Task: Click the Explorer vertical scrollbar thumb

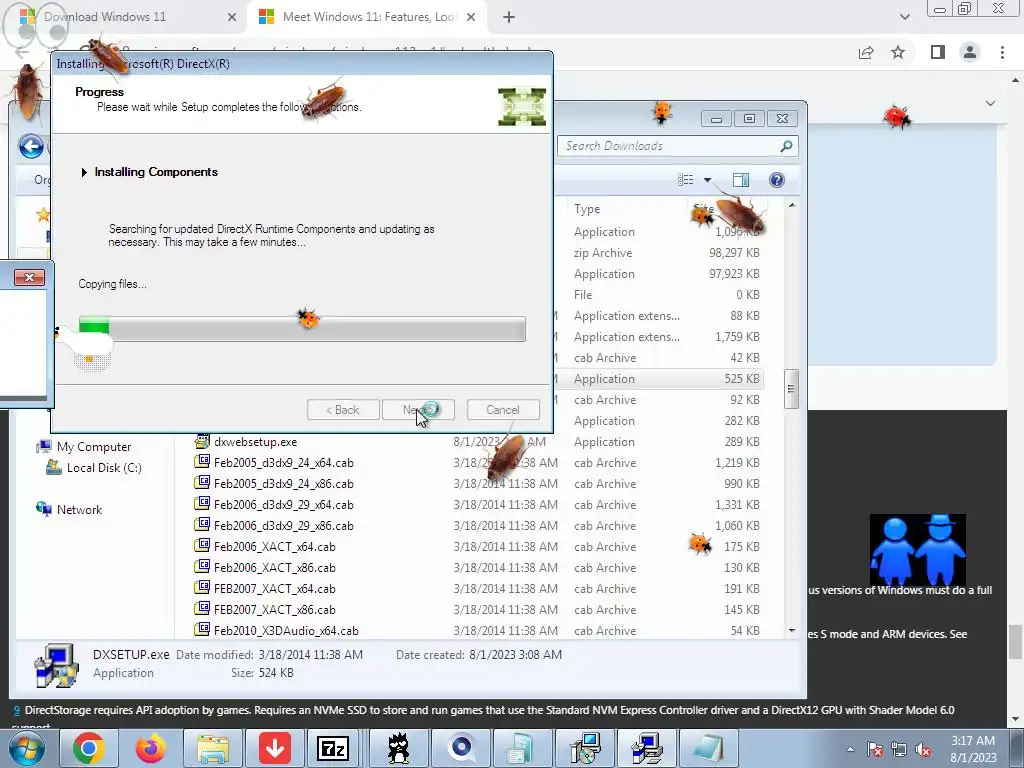Action: pos(791,388)
